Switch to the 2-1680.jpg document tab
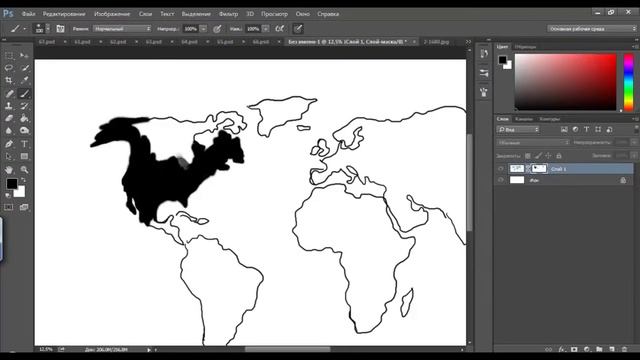The image size is (640, 360). click(436, 42)
